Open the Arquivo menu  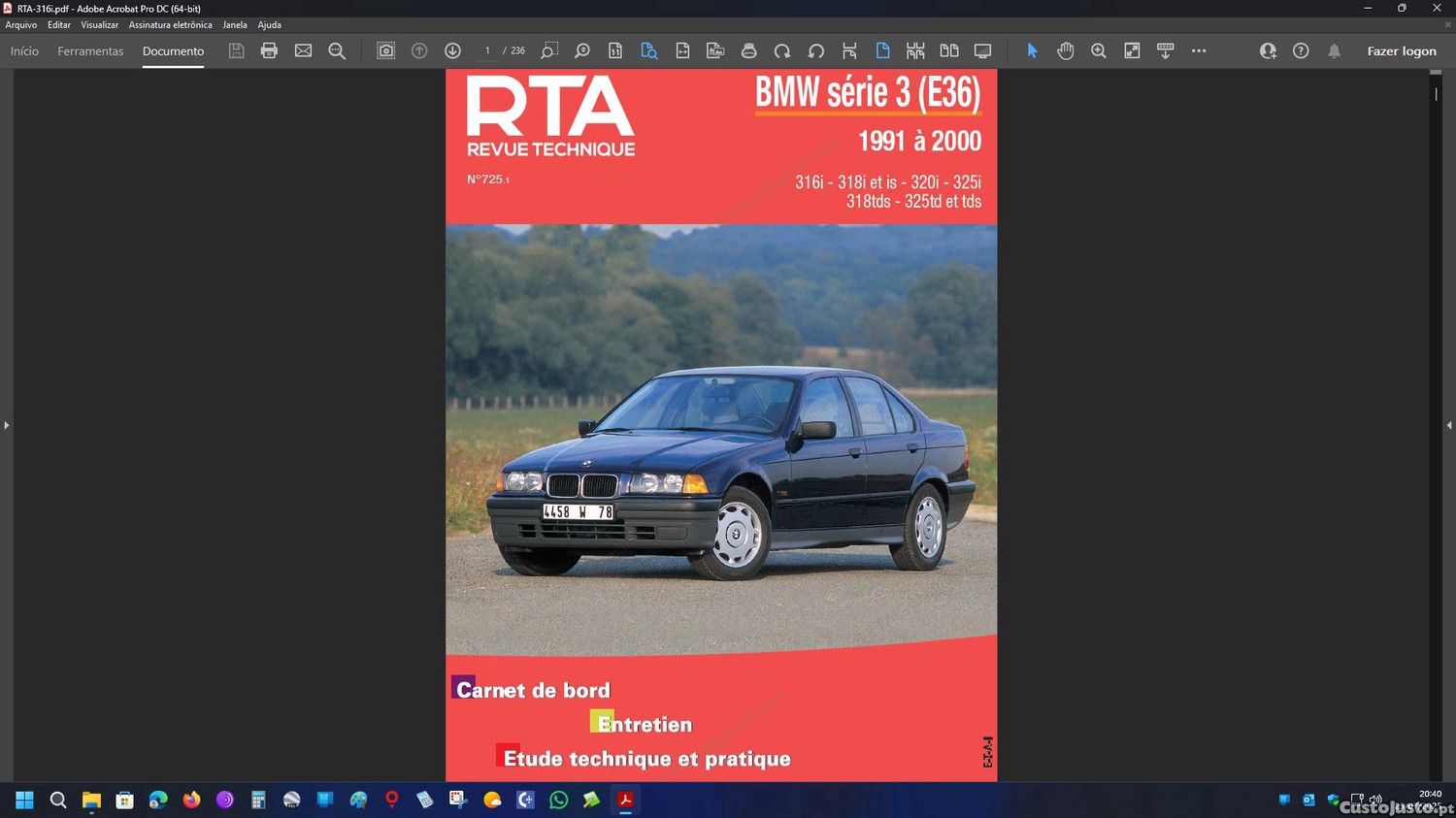20,24
